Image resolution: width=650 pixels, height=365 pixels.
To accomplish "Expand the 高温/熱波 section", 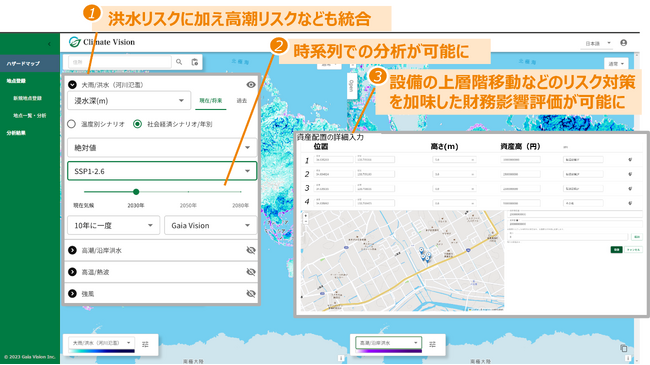I will 72,272.
